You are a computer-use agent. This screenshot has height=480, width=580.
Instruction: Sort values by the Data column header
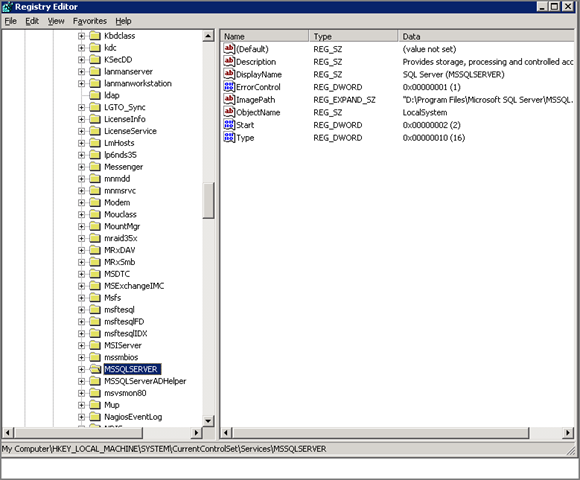click(486, 36)
